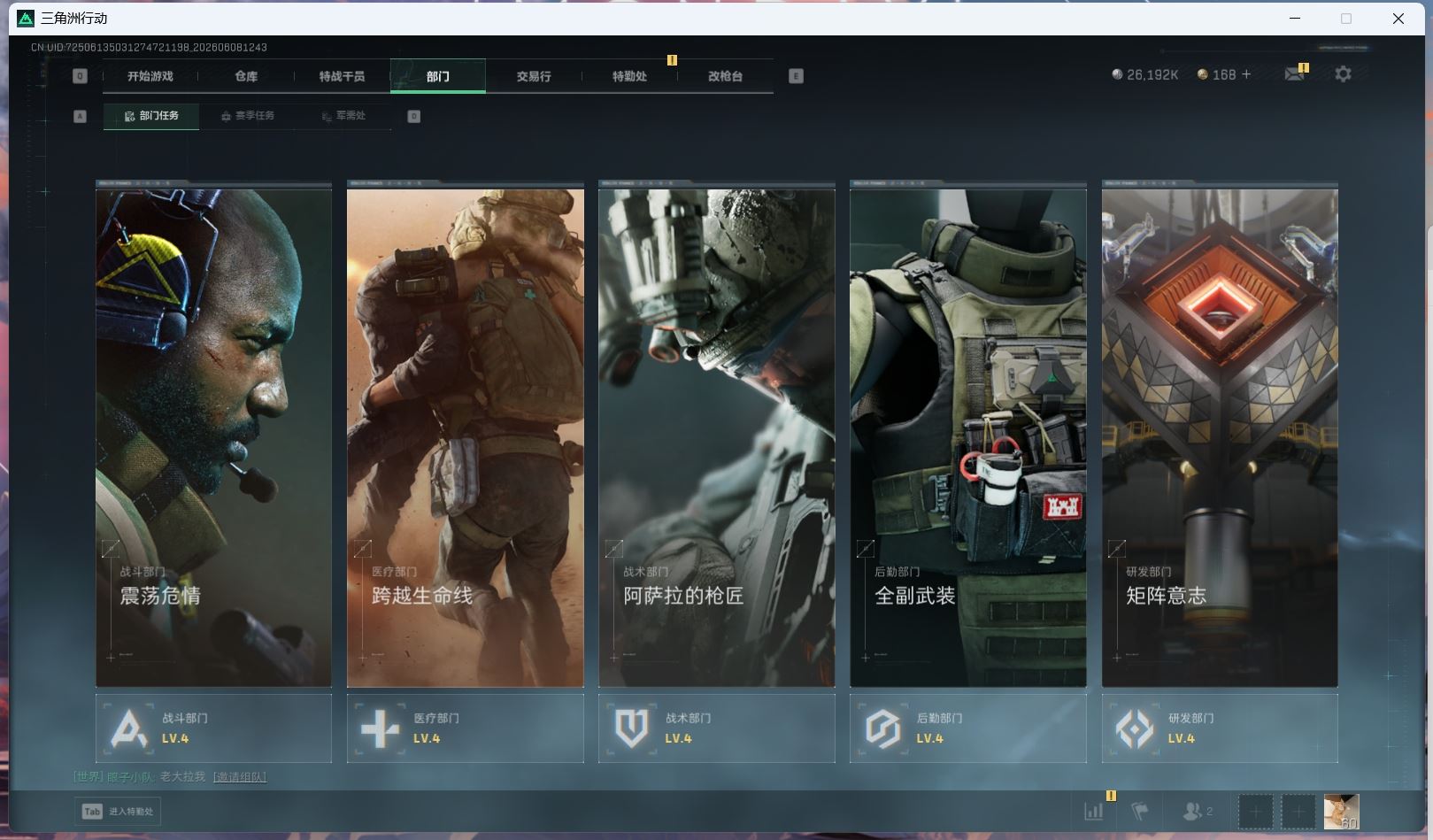This screenshot has width=1433, height=840.
Task: Click the 三角洲行动 title bar logo
Action: tap(26, 18)
